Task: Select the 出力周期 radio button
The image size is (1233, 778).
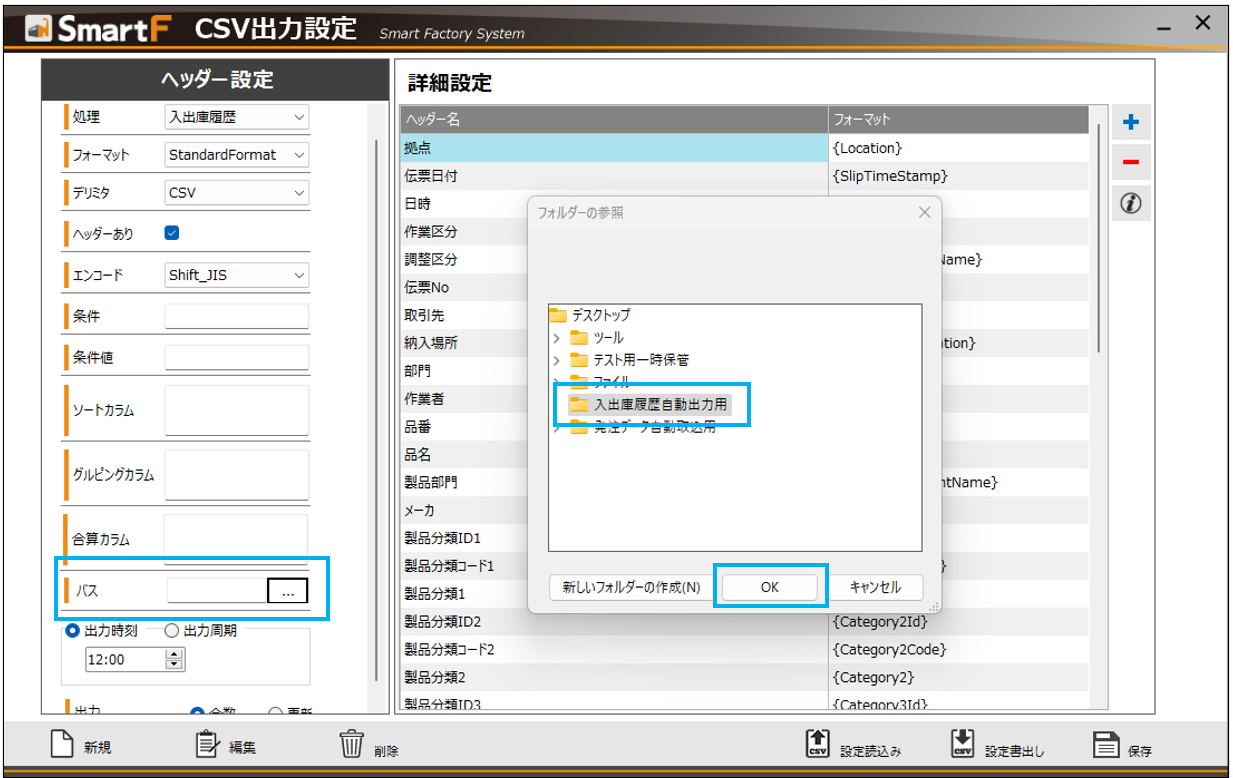Action: 171,631
